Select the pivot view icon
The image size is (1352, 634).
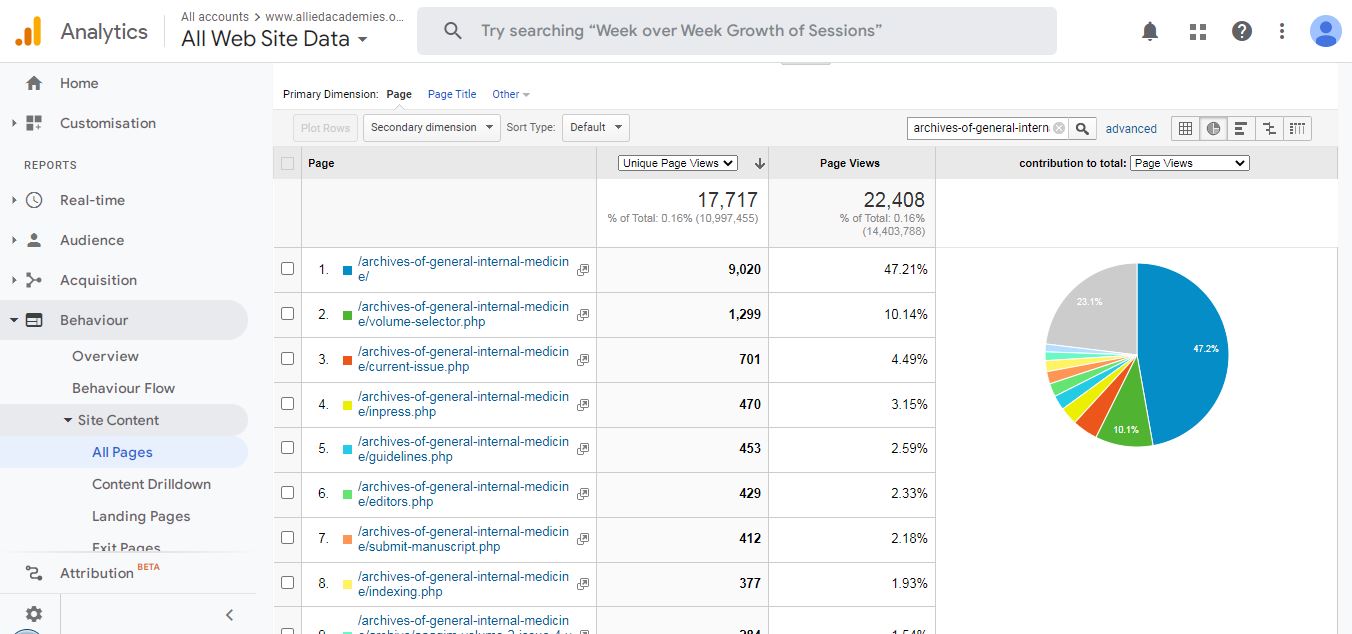[x=1297, y=128]
